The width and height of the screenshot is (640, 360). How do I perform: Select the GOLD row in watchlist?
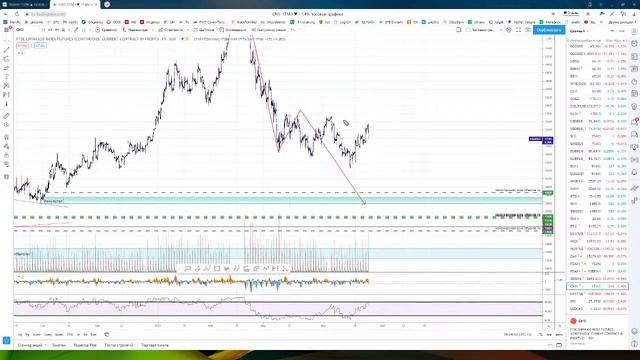(598, 99)
